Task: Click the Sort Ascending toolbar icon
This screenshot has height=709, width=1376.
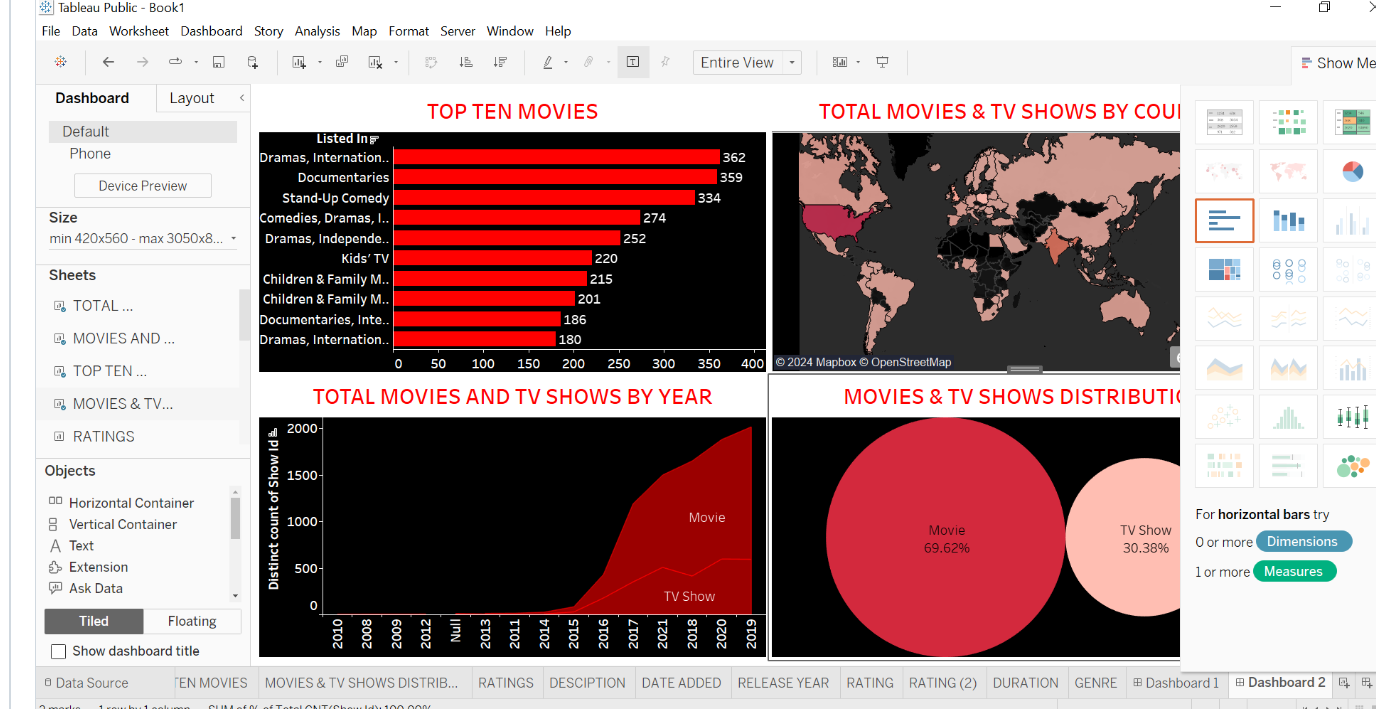Action: click(466, 62)
